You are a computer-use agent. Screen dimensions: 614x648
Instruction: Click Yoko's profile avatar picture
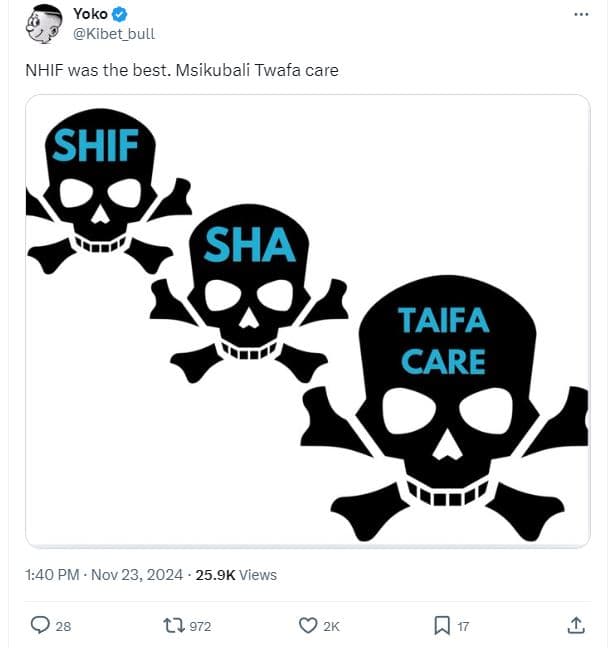[44, 23]
